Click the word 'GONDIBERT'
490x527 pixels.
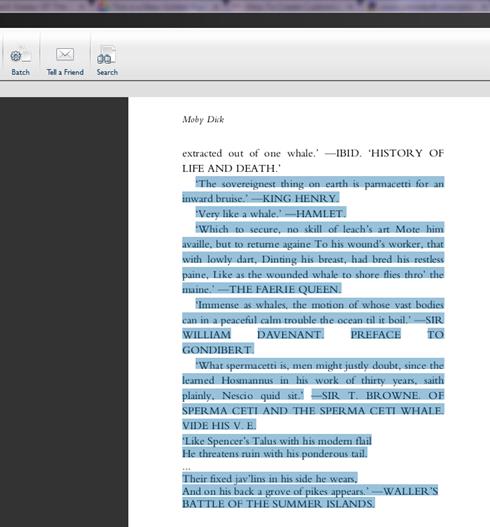click(x=217, y=350)
